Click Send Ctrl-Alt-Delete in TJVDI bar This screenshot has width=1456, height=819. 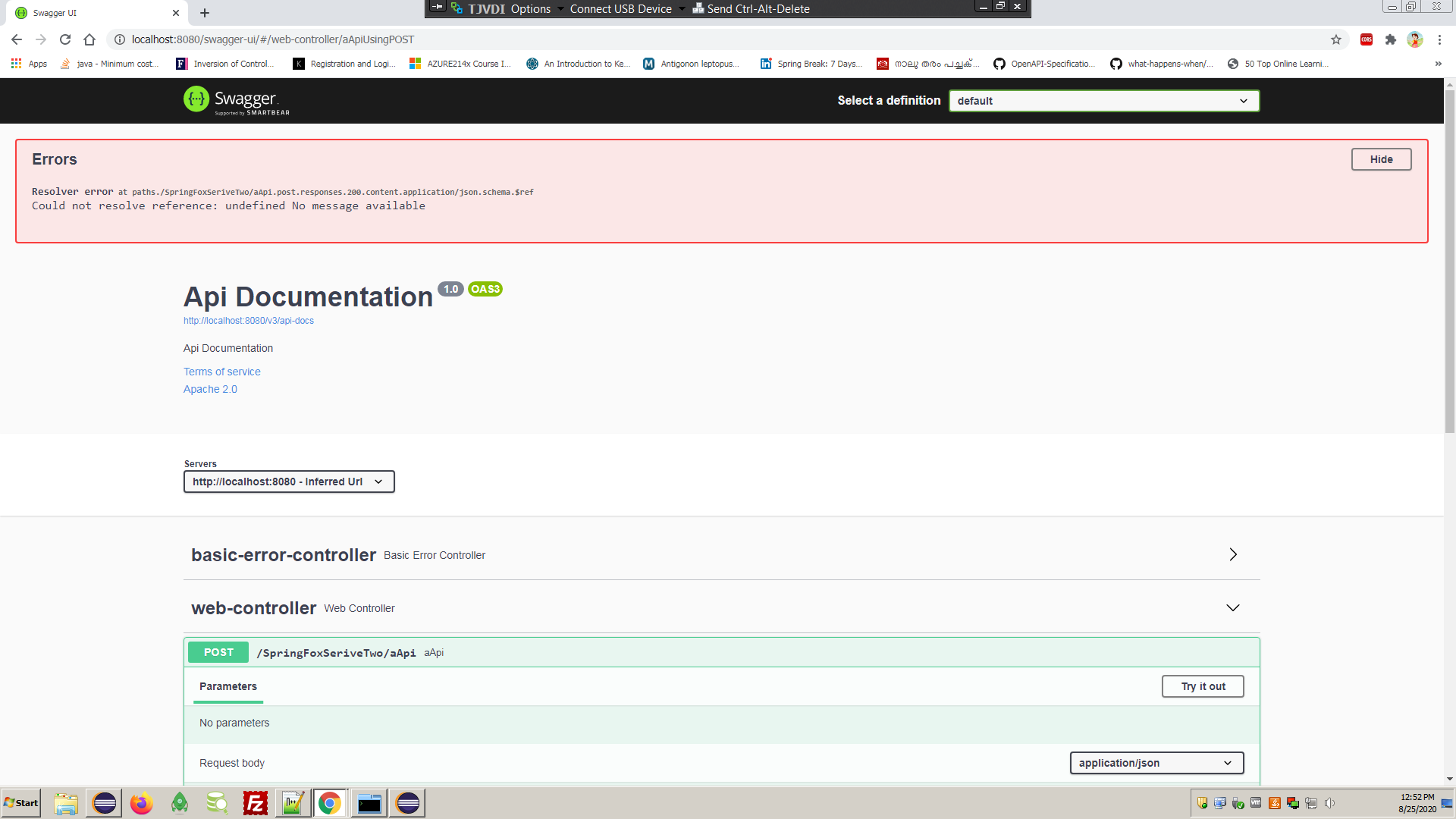pyautogui.click(x=751, y=8)
